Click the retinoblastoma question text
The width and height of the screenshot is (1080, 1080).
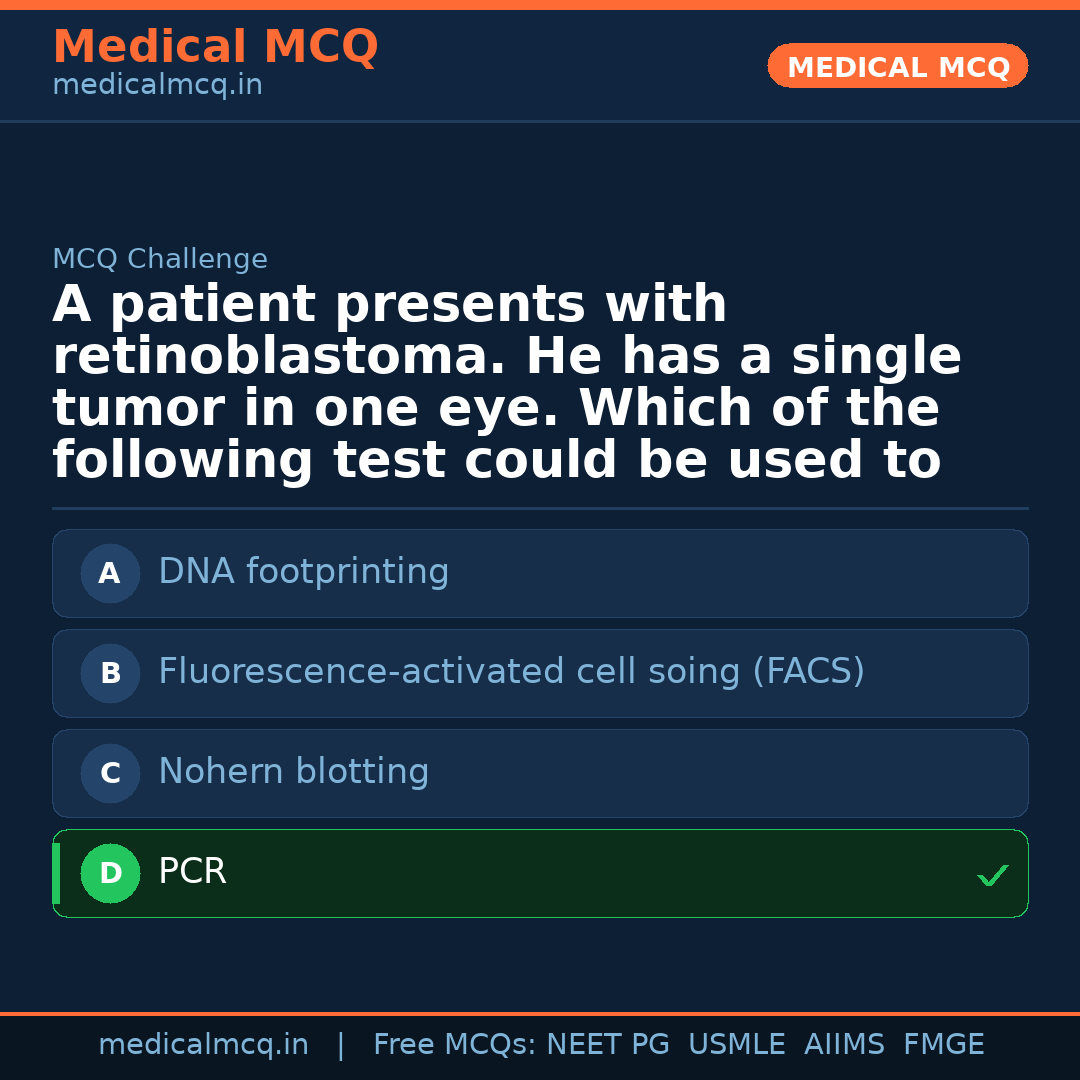506,383
